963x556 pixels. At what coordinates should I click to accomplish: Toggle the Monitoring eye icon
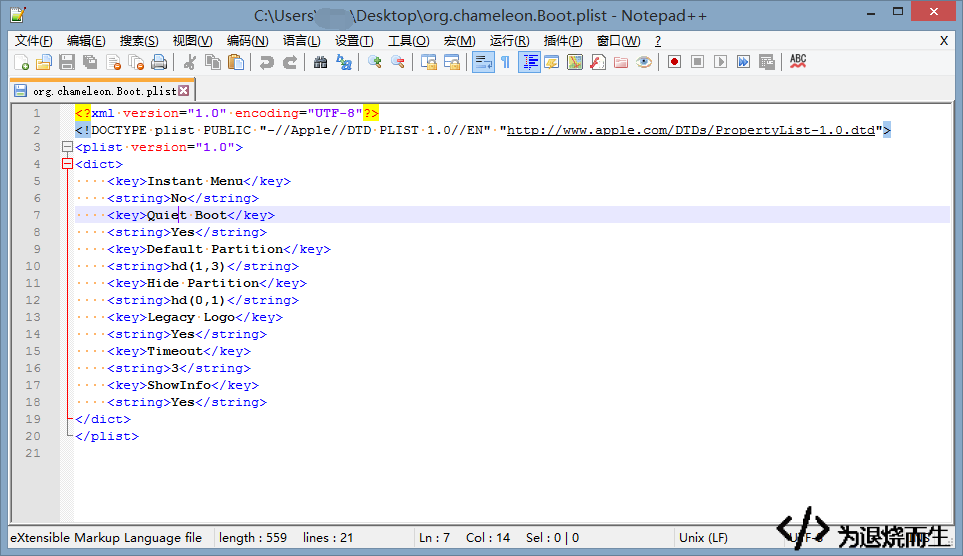pyautogui.click(x=644, y=62)
